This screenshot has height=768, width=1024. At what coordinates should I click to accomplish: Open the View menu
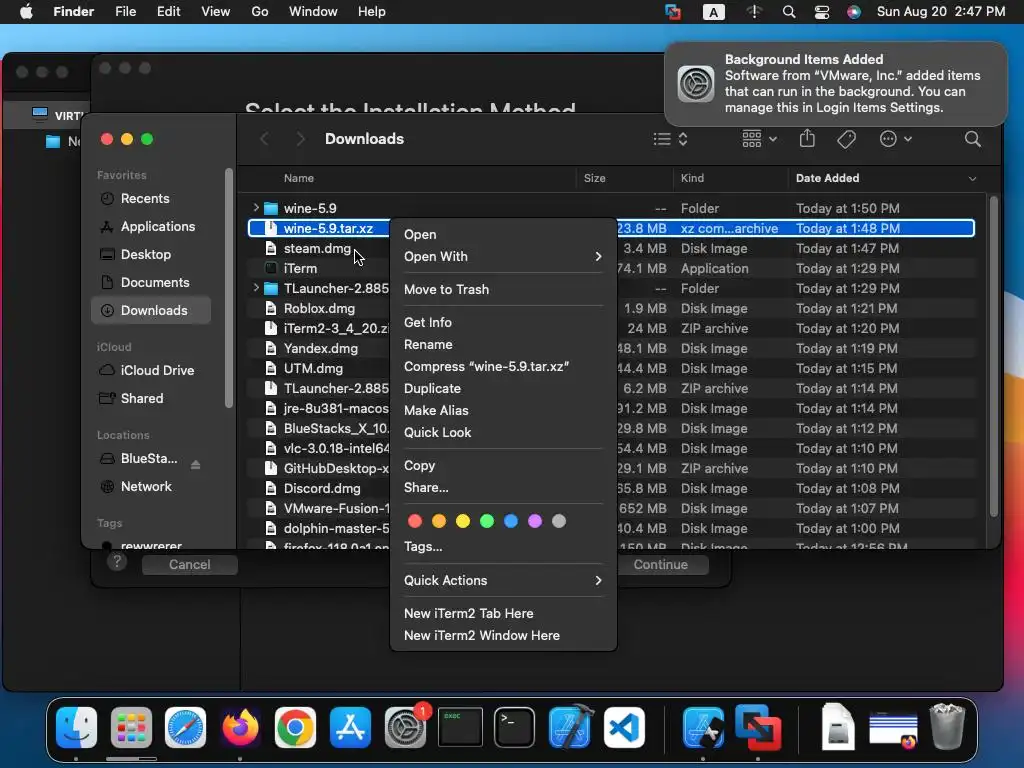coord(215,12)
